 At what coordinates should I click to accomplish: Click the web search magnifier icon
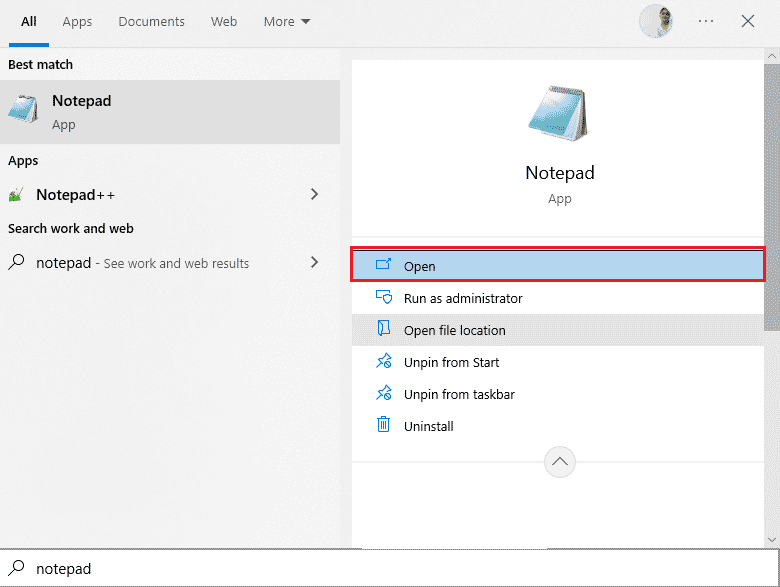click(x=16, y=262)
